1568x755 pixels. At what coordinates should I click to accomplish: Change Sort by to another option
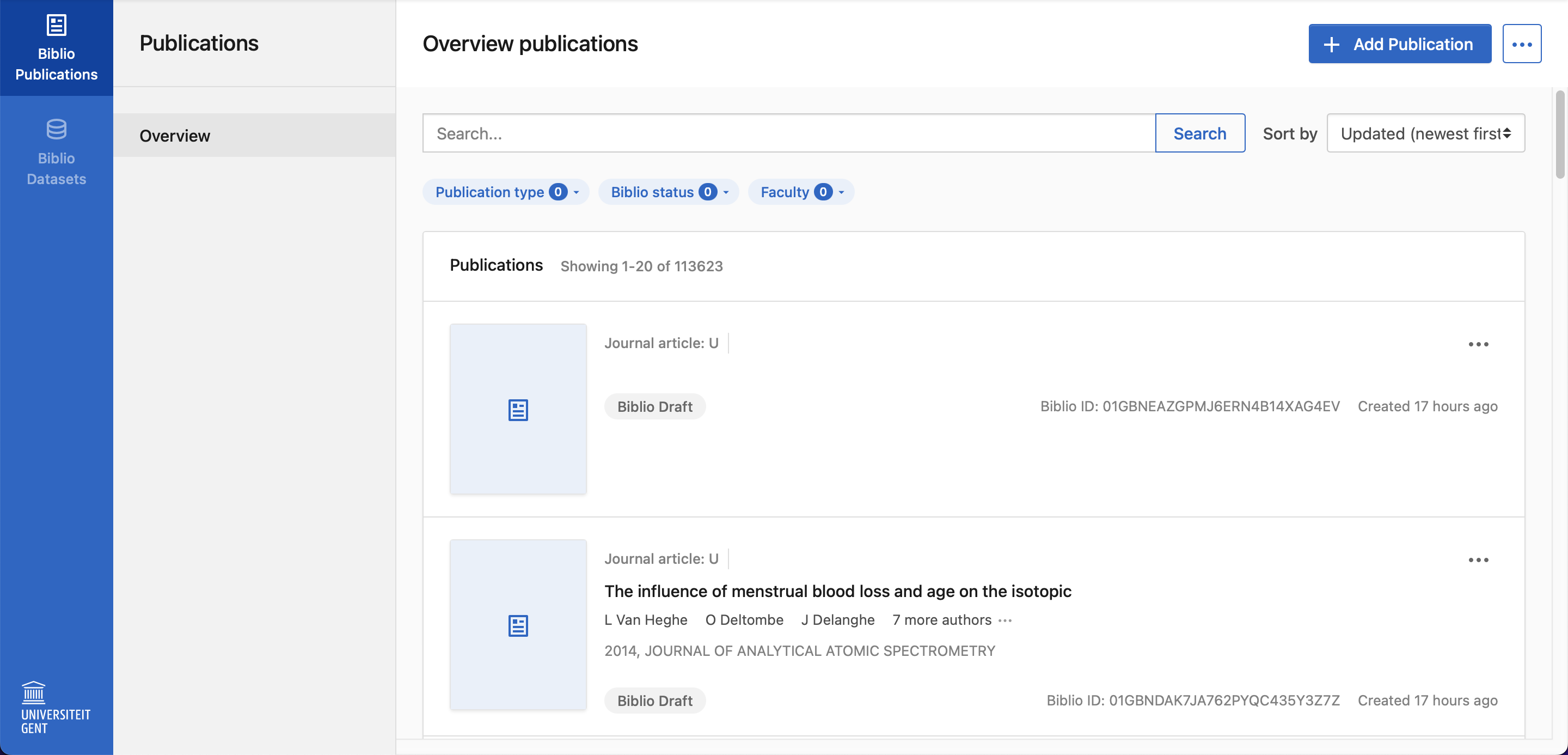pos(1425,133)
